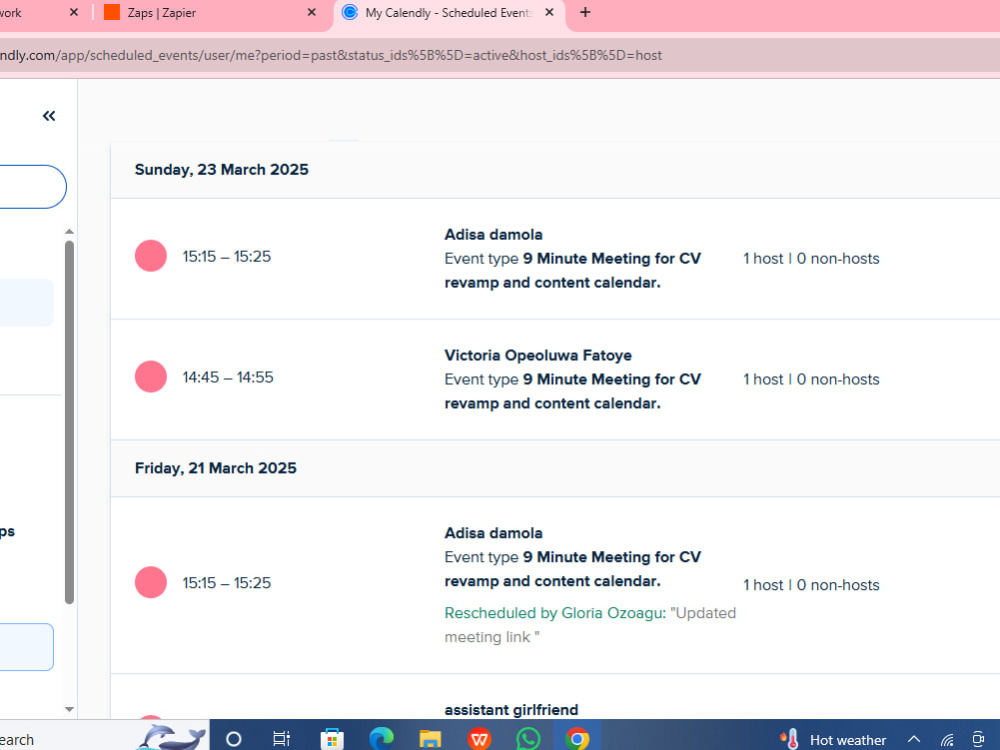
Task: Open Victoria Opeoluwa Fatoye event details
Action: (x=538, y=355)
